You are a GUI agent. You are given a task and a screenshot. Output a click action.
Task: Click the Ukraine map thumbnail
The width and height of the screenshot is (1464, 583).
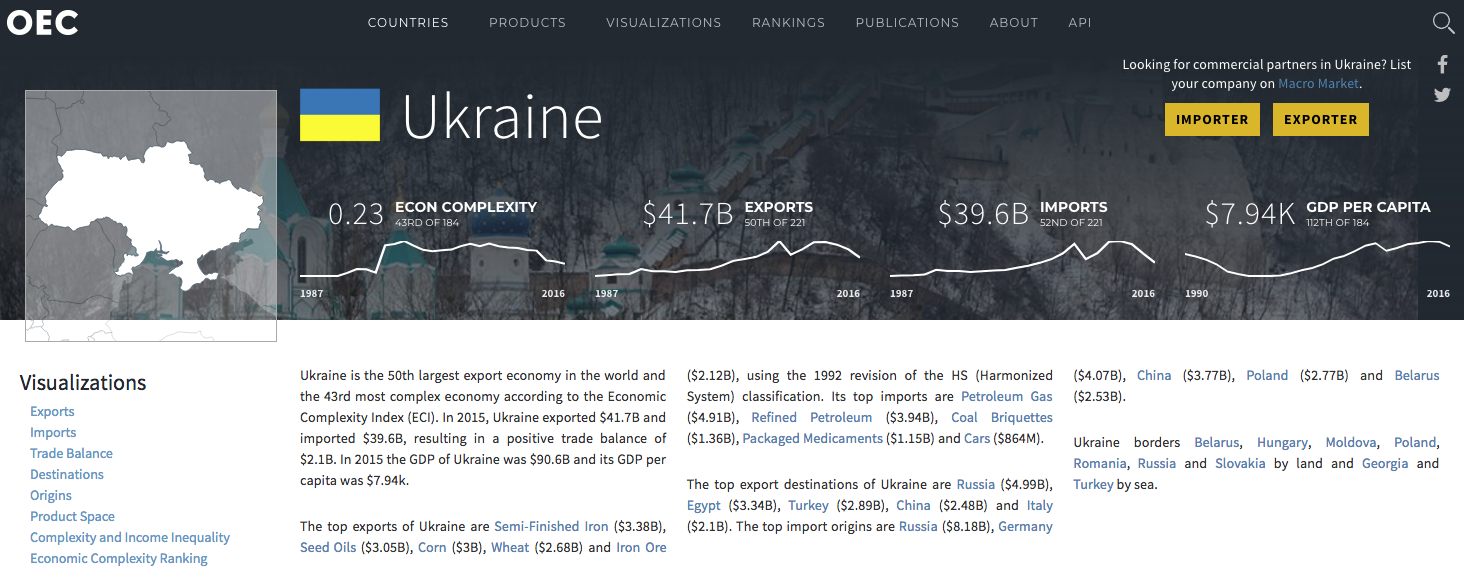point(151,216)
